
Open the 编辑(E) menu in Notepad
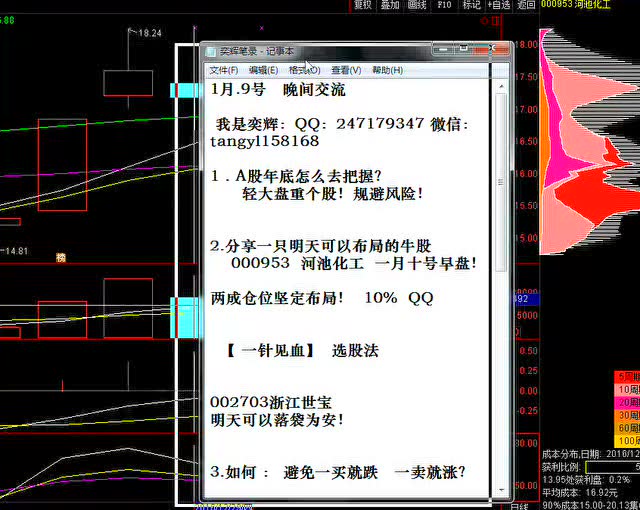pos(264,70)
